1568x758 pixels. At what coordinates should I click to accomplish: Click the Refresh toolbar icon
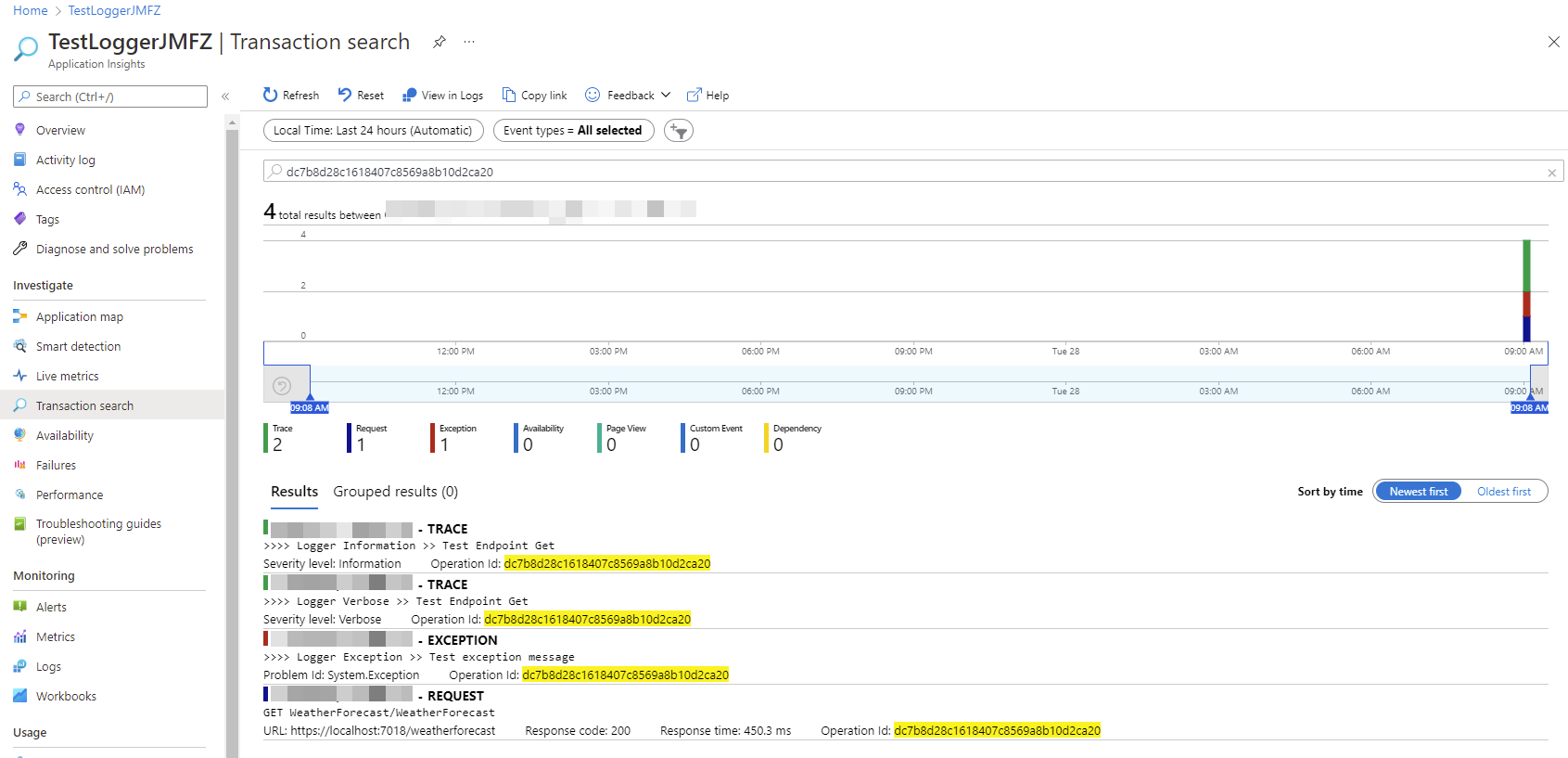[x=270, y=95]
